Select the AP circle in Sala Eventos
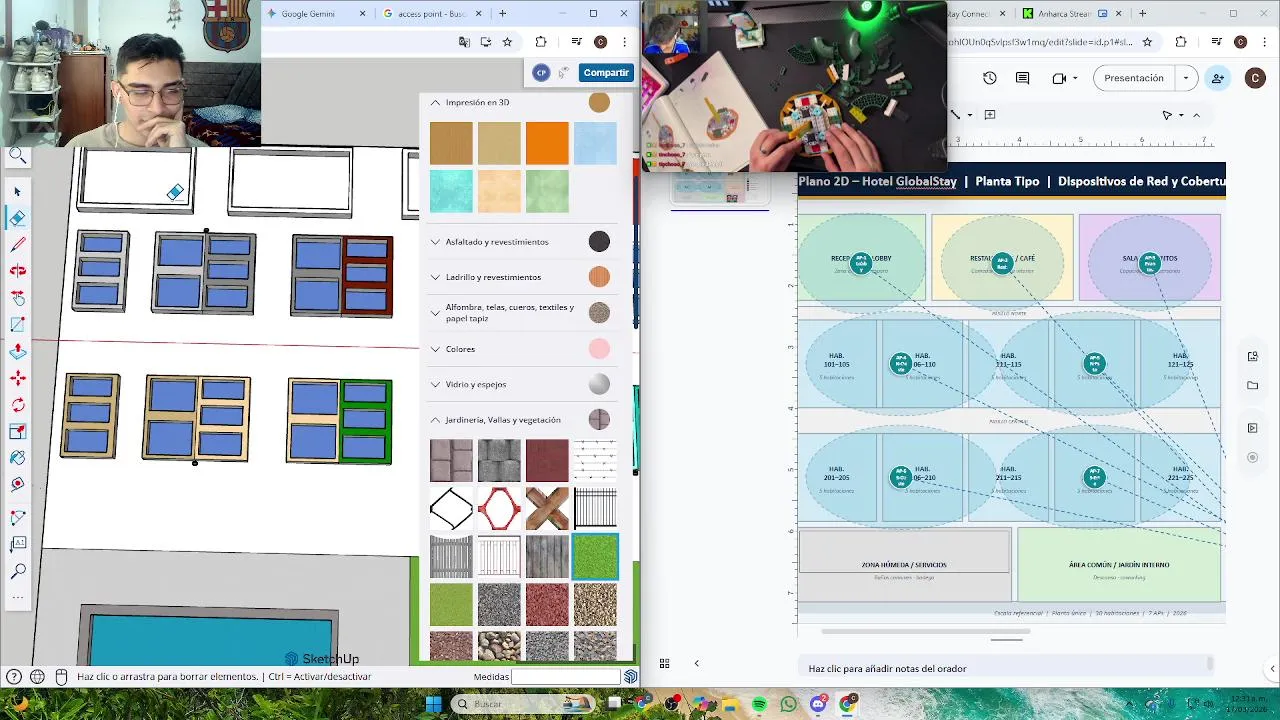Screen dimensions: 1280x720 tap(1150, 264)
